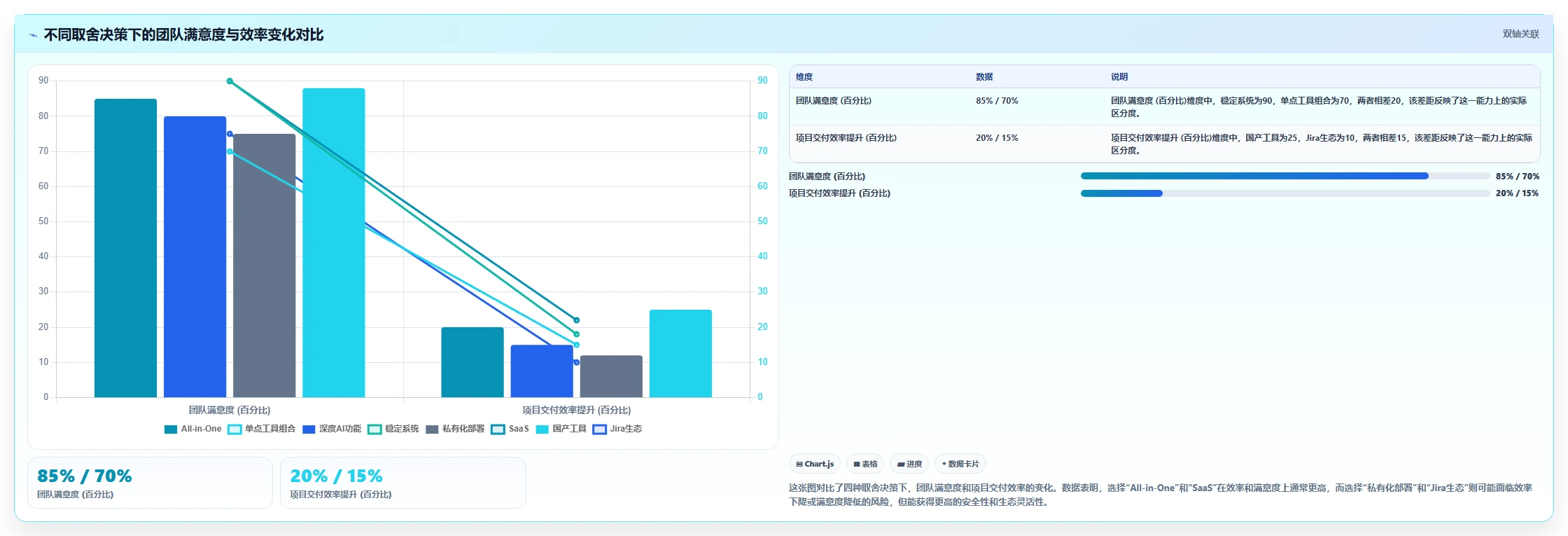Screen dimensions: 1568x536
Task: Toggle the 国产工具 legend series
Action: click(561, 429)
